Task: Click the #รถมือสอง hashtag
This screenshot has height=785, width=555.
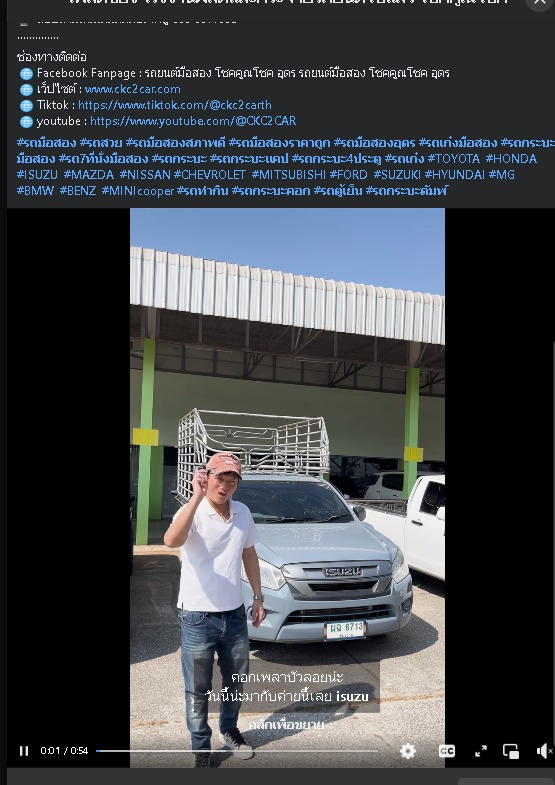Action: (46, 143)
